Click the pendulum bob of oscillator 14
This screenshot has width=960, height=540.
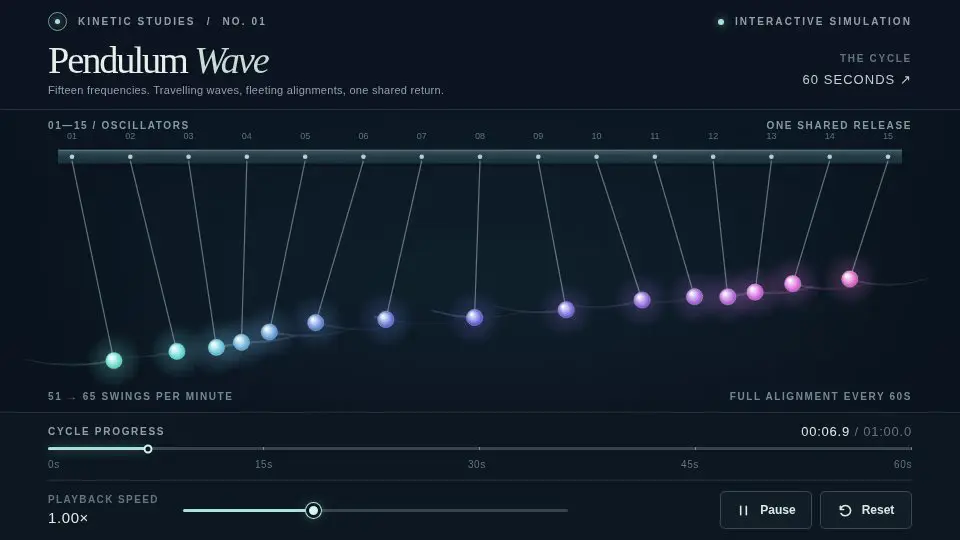point(792,283)
